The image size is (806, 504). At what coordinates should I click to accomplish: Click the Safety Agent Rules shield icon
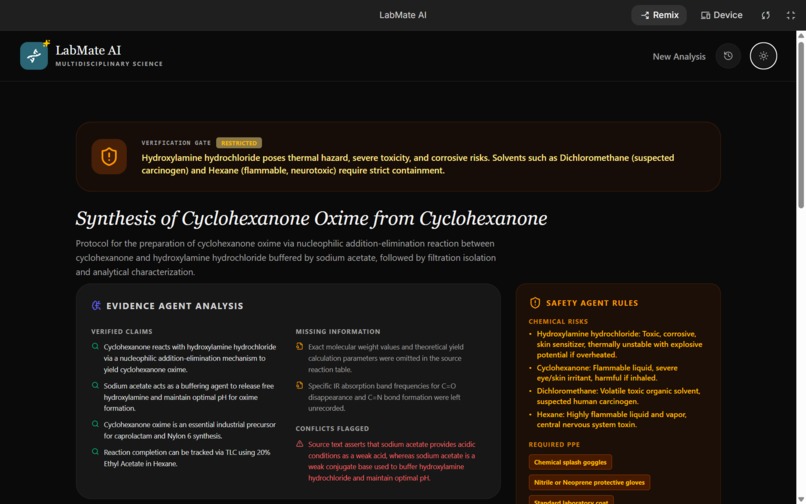[535, 303]
